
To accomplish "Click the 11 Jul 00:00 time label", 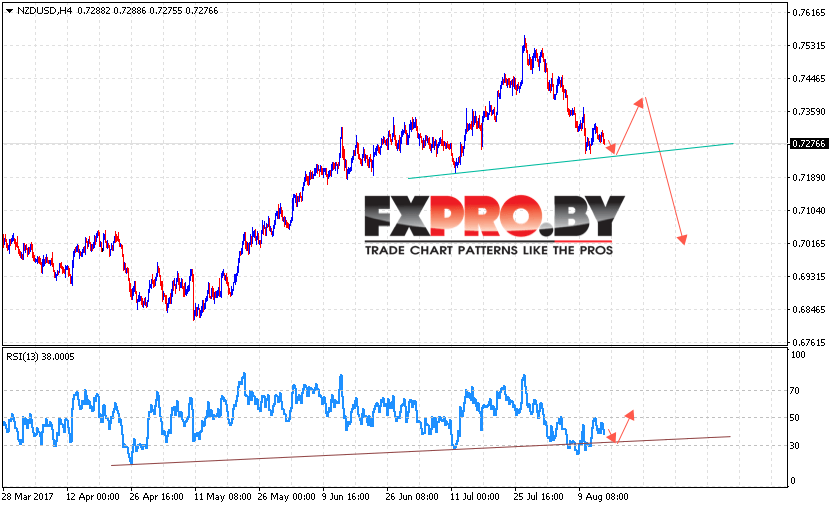I will pos(474,496).
